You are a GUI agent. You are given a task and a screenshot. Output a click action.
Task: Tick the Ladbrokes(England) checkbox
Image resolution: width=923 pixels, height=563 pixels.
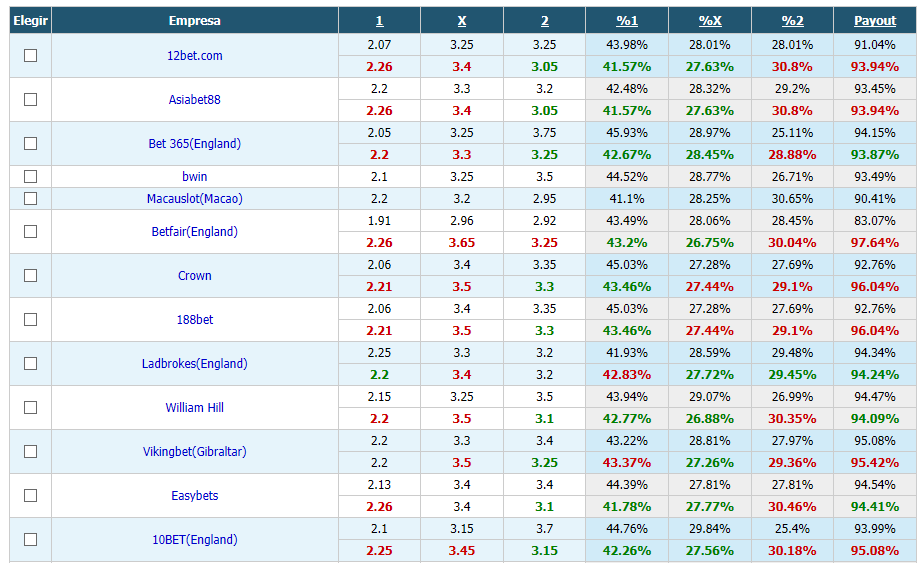point(30,363)
